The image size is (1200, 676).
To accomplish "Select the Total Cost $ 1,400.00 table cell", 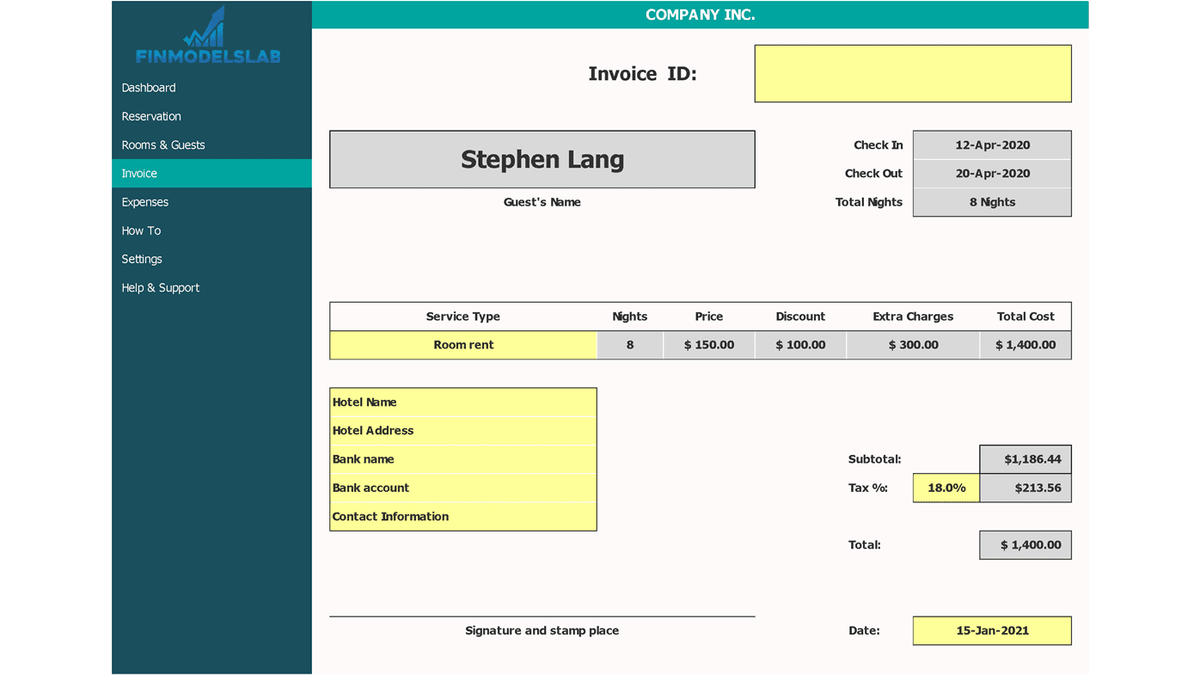I will coord(1026,345).
